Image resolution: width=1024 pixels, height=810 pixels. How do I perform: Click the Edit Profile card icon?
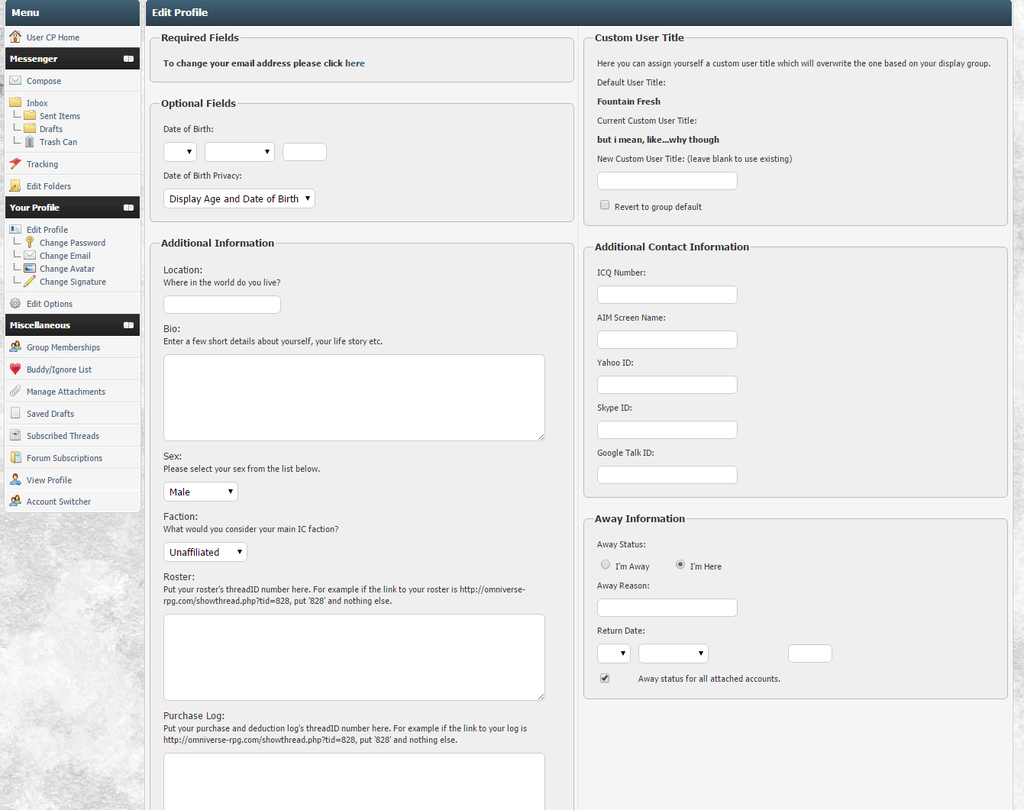[x=15, y=229]
